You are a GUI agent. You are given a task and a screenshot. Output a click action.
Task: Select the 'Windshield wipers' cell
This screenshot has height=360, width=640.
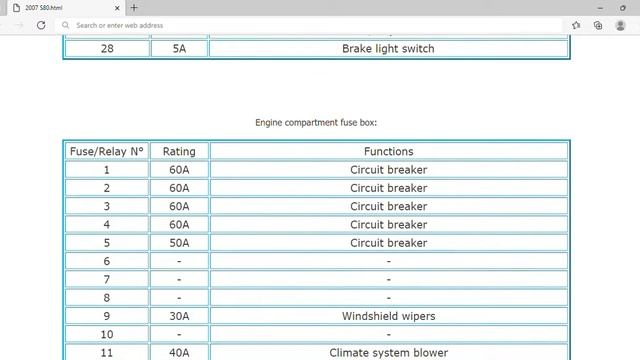pyautogui.click(x=389, y=316)
